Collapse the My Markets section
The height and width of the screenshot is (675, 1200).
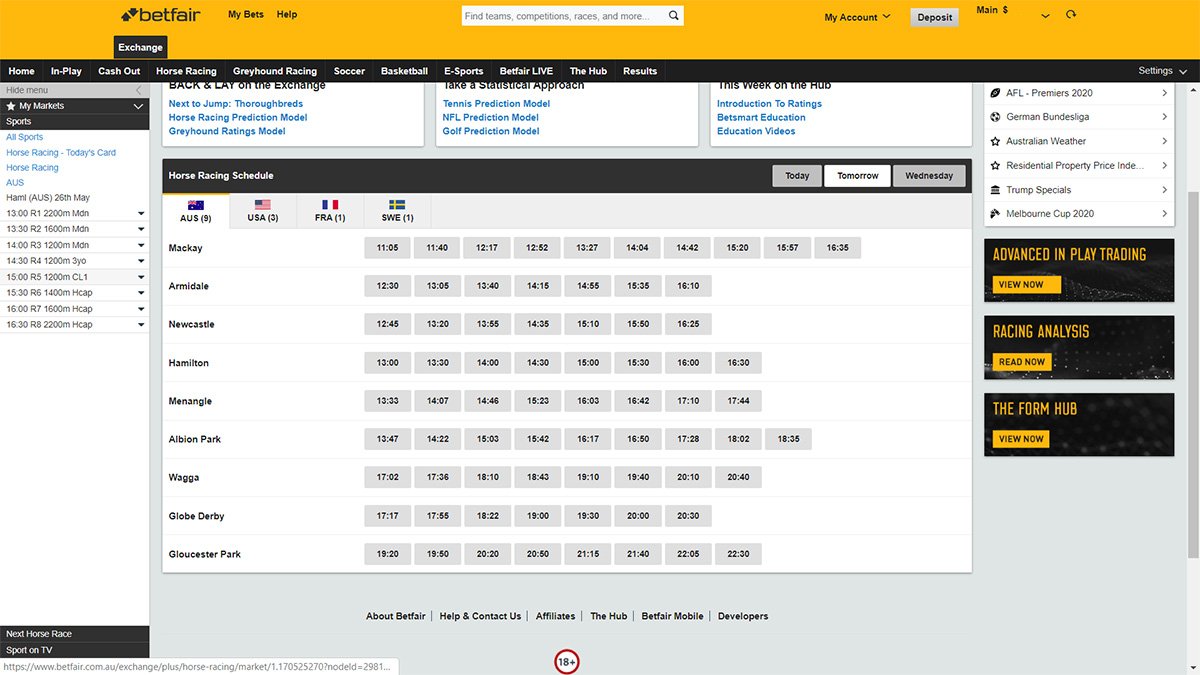139,105
